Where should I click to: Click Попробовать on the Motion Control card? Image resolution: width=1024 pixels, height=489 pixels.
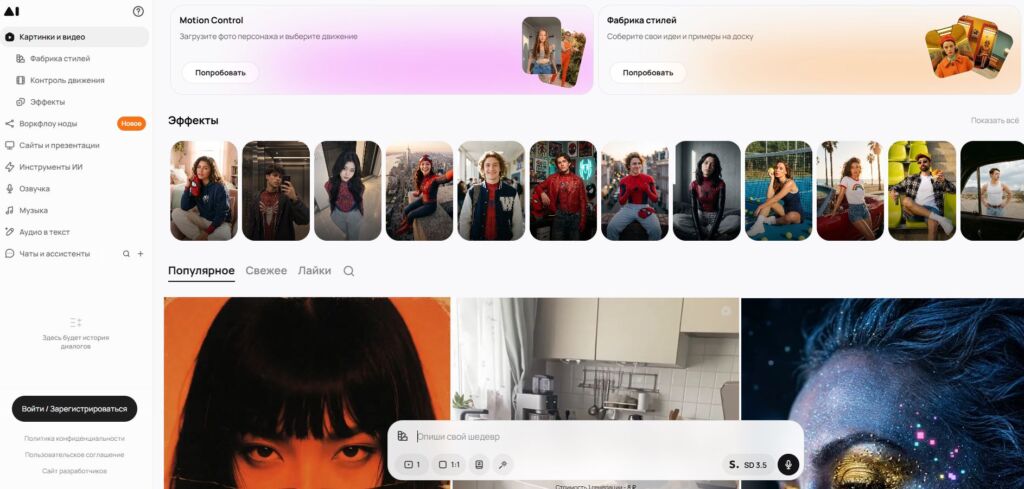(220, 72)
